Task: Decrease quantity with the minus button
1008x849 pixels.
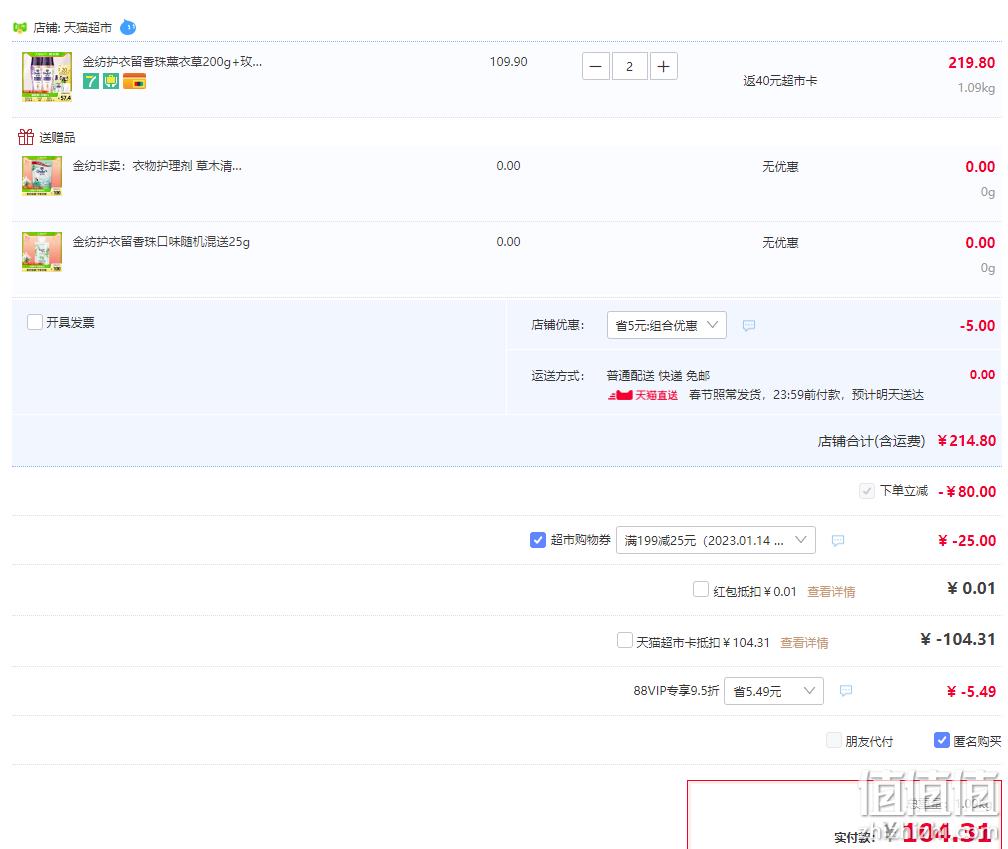Action: pos(595,66)
